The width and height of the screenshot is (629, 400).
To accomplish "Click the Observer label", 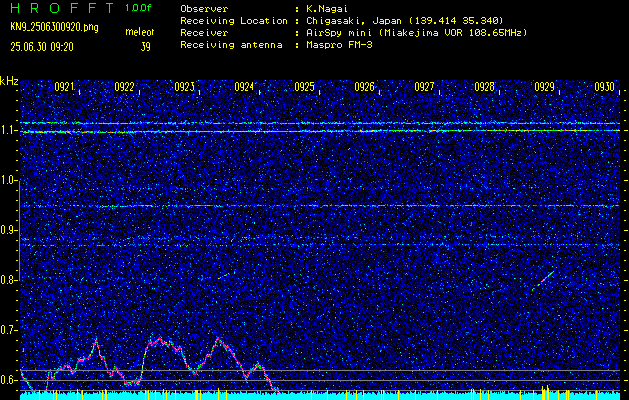I will tap(204, 9).
